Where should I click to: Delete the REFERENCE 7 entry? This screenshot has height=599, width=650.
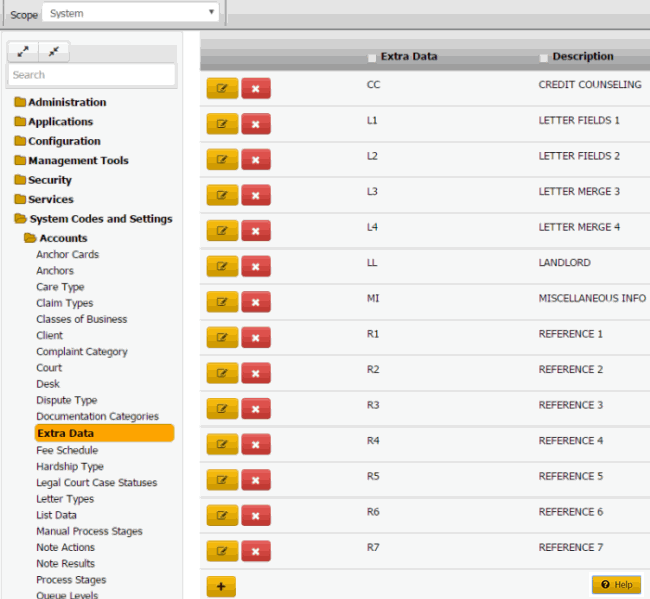(x=256, y=551)
